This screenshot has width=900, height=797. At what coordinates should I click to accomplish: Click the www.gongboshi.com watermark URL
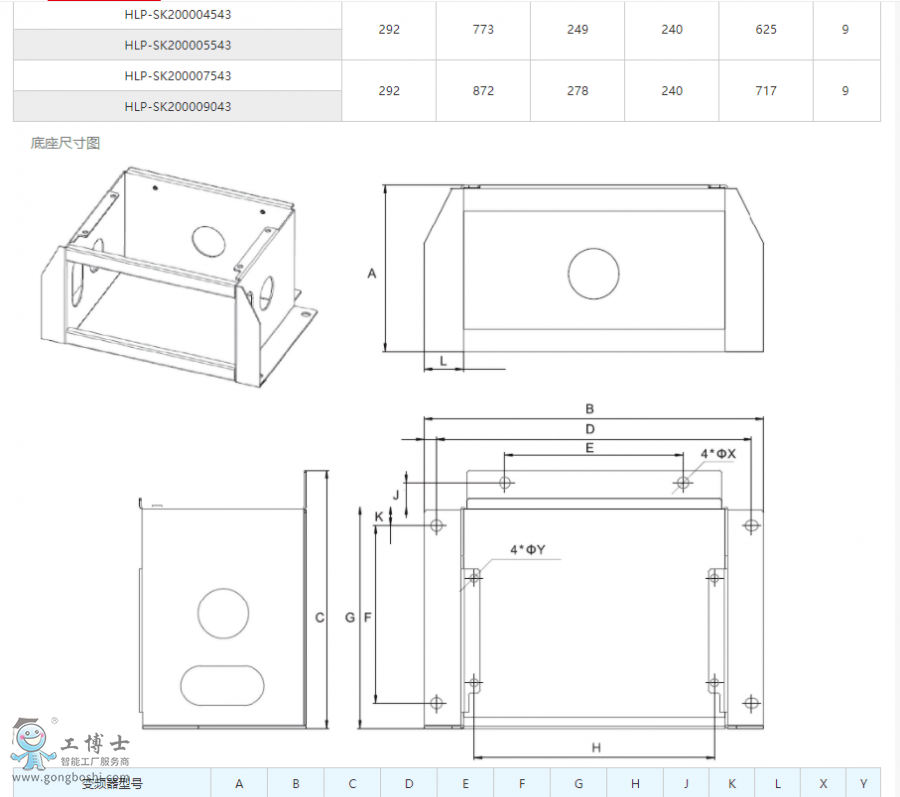pyautogui.click(x=70, y=777)
